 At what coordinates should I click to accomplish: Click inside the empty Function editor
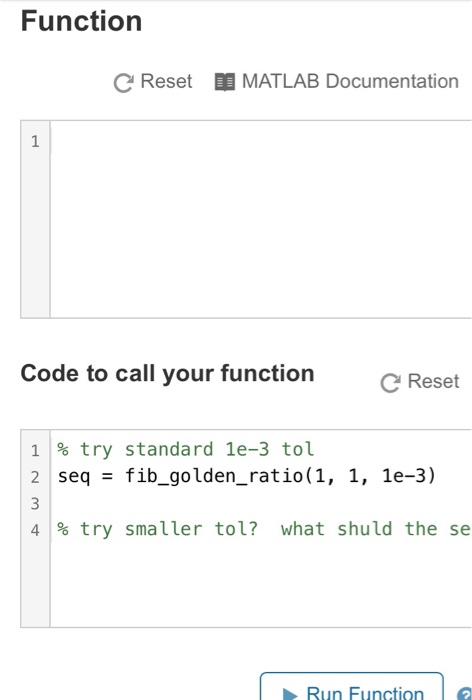point(261,219)
